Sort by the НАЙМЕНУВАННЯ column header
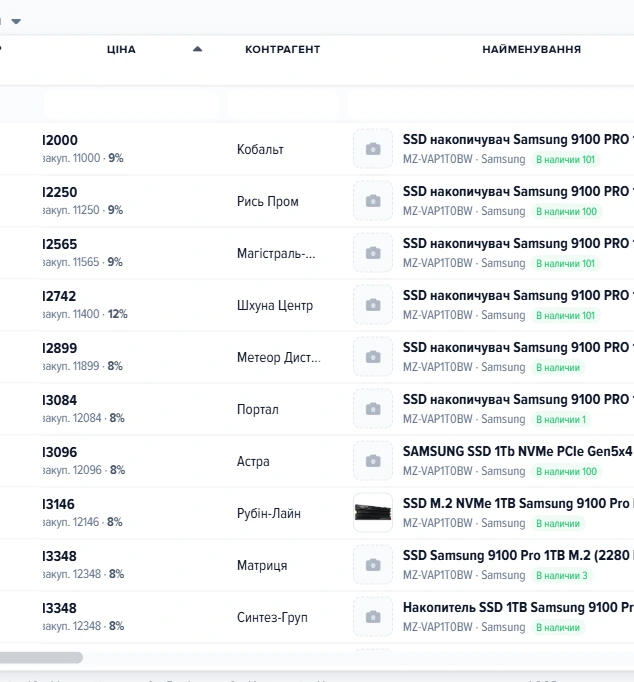634x682 pixels. pos(531,49)
